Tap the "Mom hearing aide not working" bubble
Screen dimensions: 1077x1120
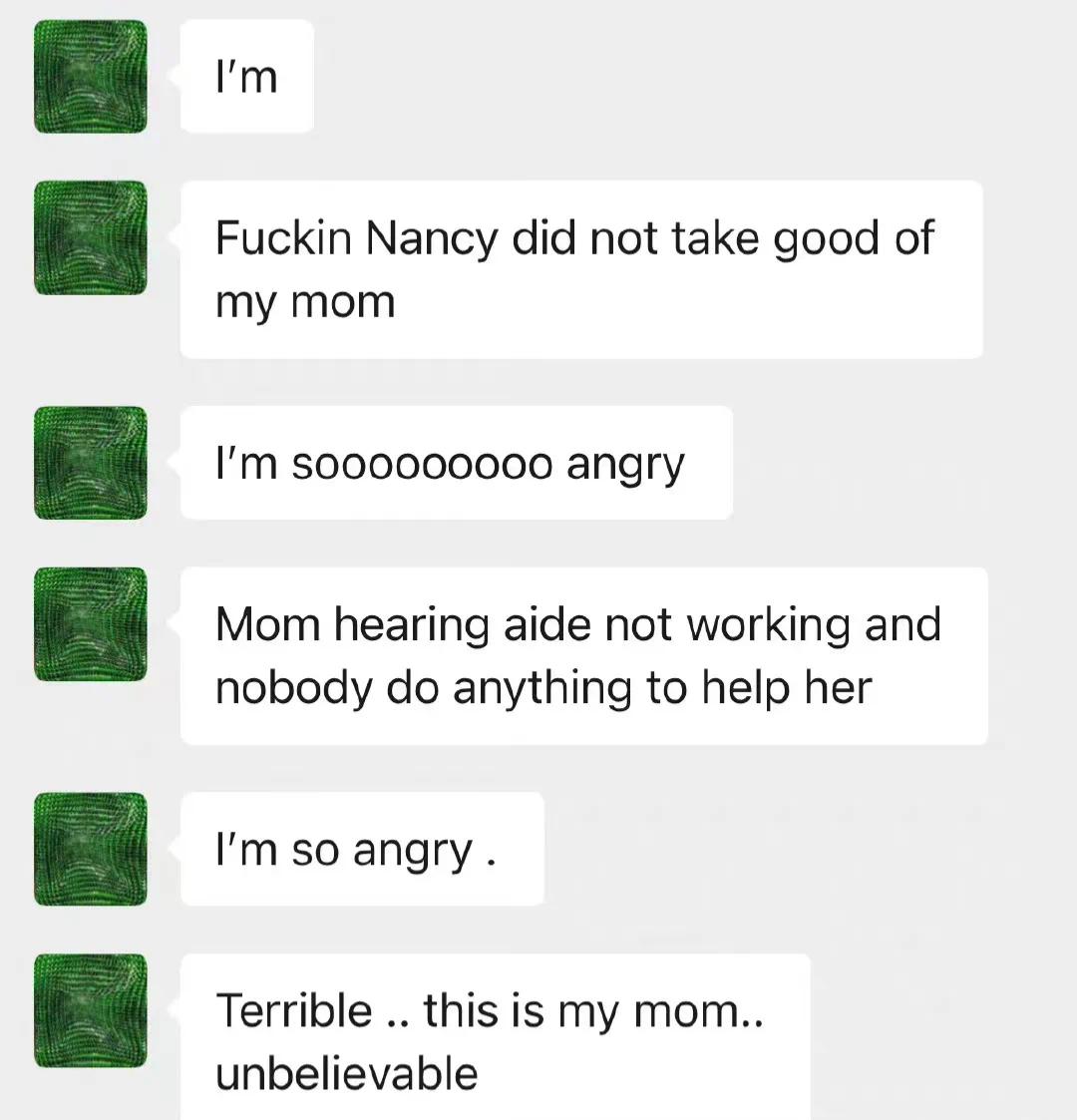(x=583, y=655)
